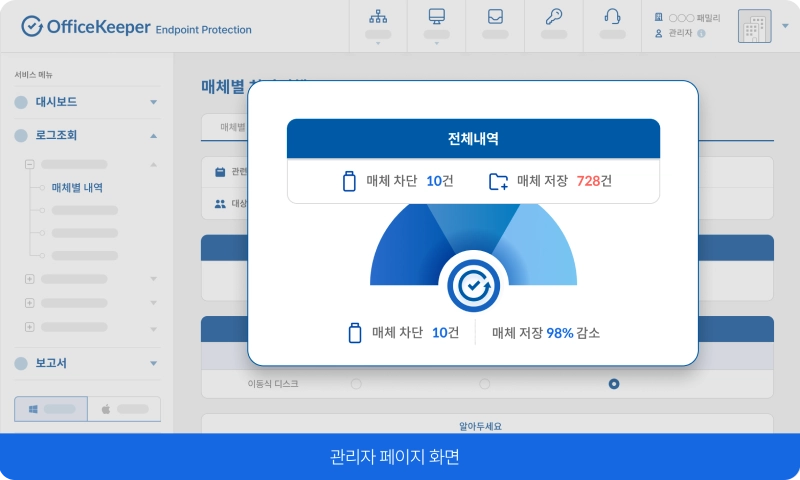
Task: Click the 알아두세요 button
Action: pos(487,426)
